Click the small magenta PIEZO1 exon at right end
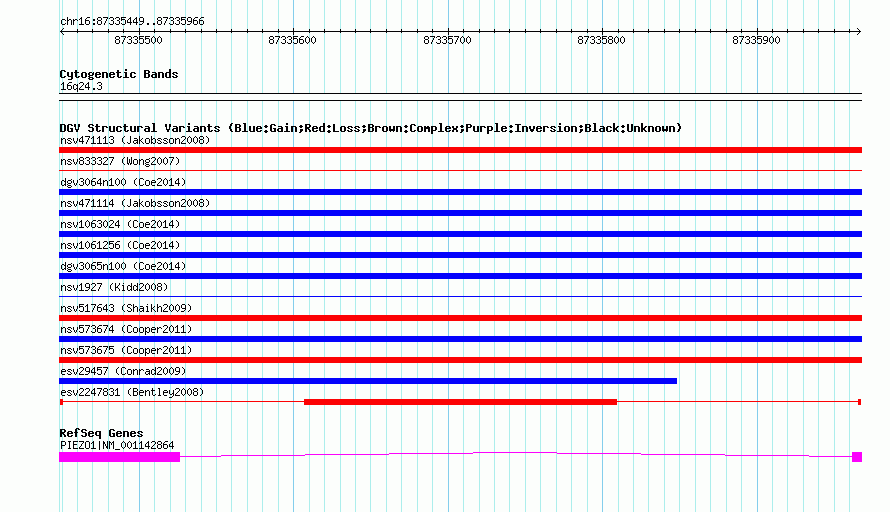The height and width of the screenshot is (512, 890). pyautogui.click(x=857, y=457)
